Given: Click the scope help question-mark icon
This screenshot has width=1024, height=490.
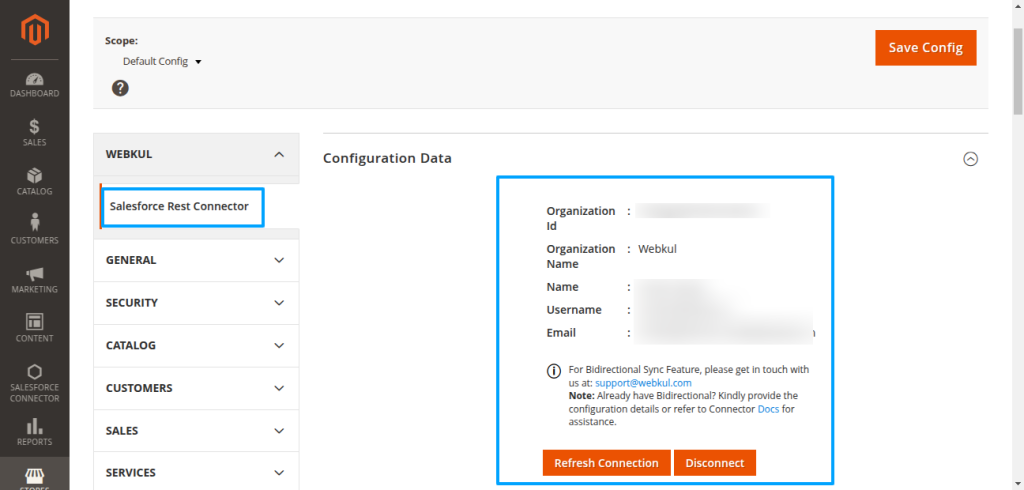Looking at the screenshot, I should (x=120, y=88).
